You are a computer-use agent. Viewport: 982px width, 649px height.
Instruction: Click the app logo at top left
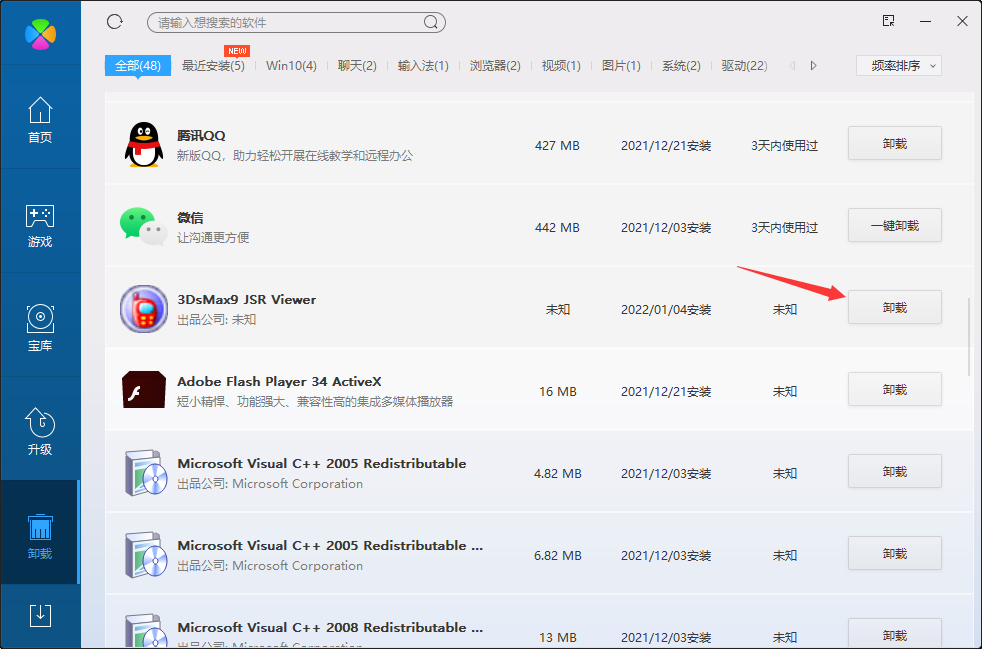coord(40,34)
